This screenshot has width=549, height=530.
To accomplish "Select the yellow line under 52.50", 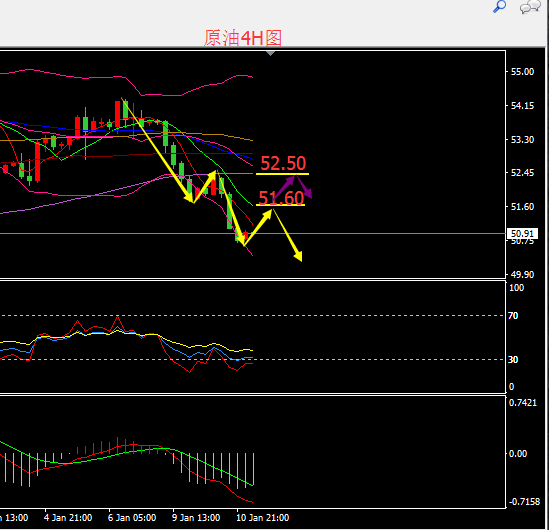I will [x=282, y=174].
